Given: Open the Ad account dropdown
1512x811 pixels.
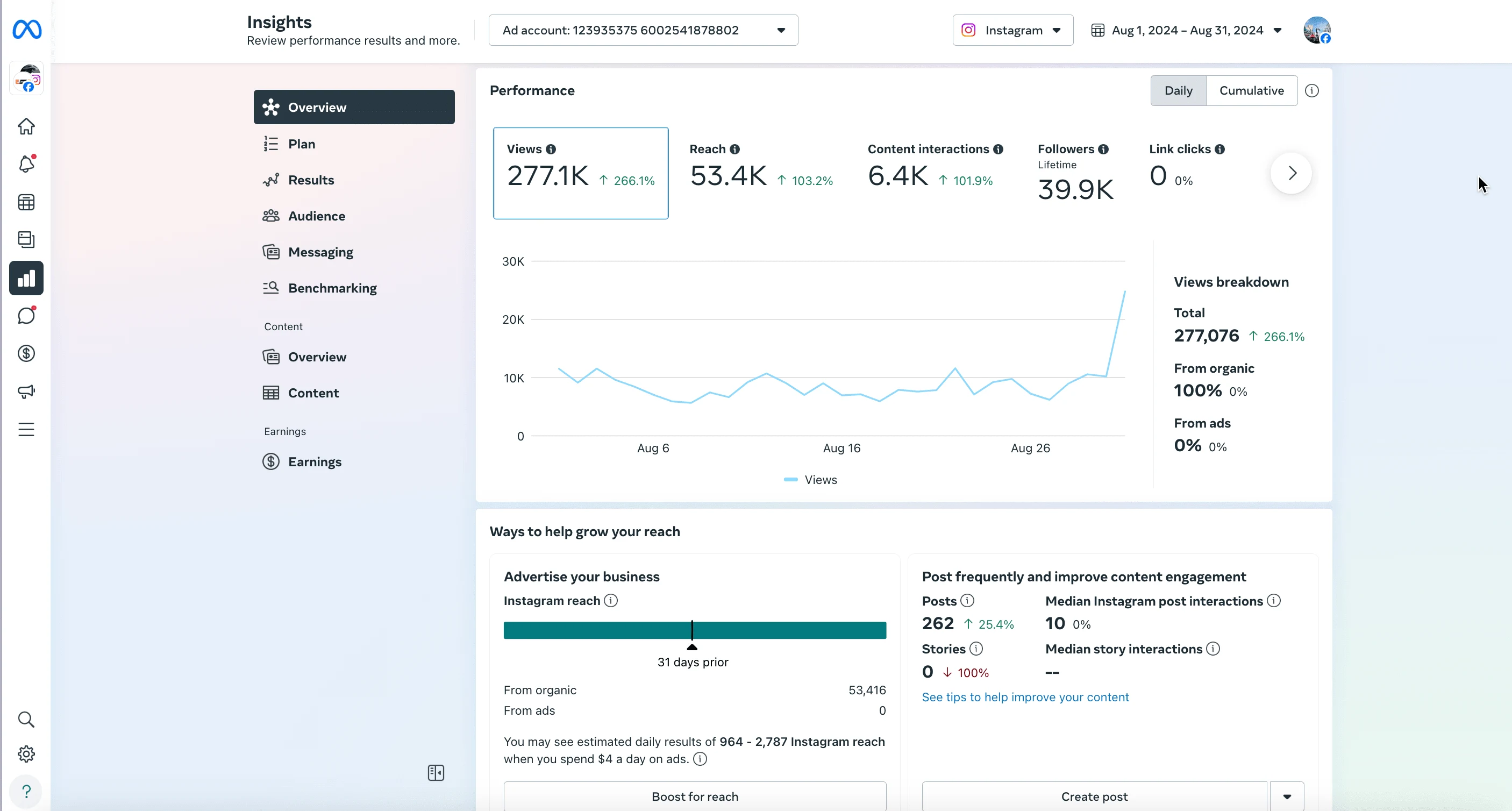Looking at the screenshot, I should click(x=643, y=31).
